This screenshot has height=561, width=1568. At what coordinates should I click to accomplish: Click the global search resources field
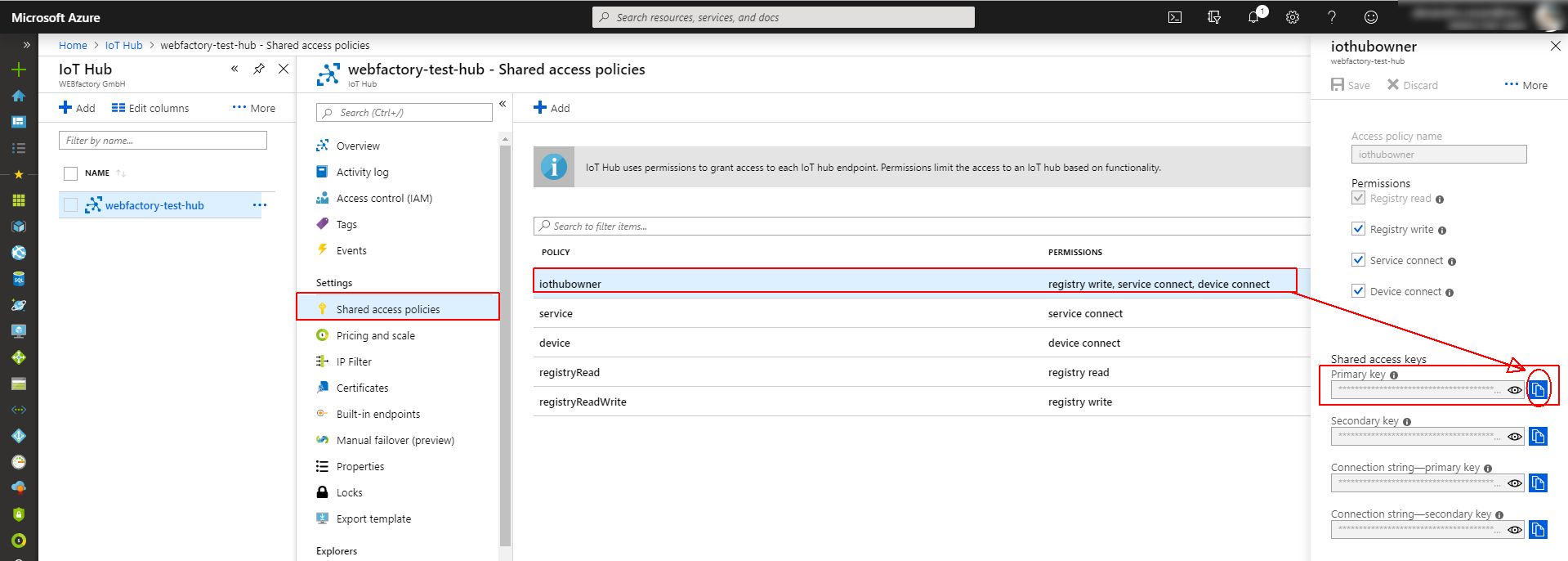pyautogui.click(x=783, y=17)
